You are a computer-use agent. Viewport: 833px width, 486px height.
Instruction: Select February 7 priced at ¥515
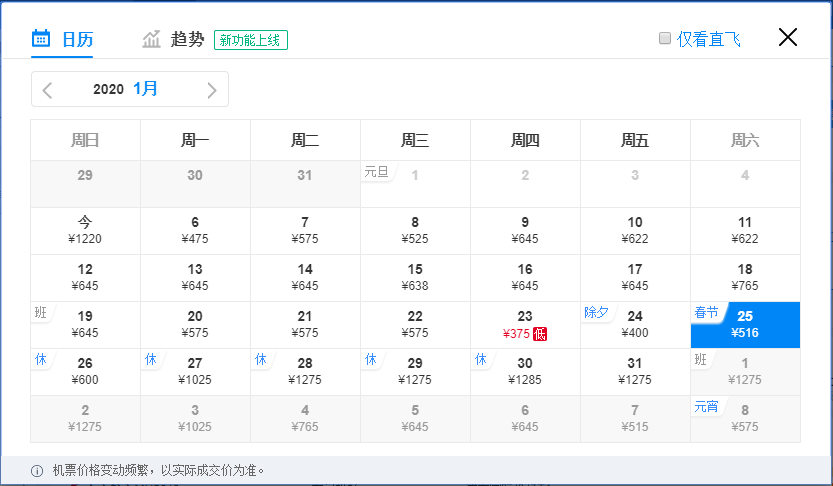(635, 418)
